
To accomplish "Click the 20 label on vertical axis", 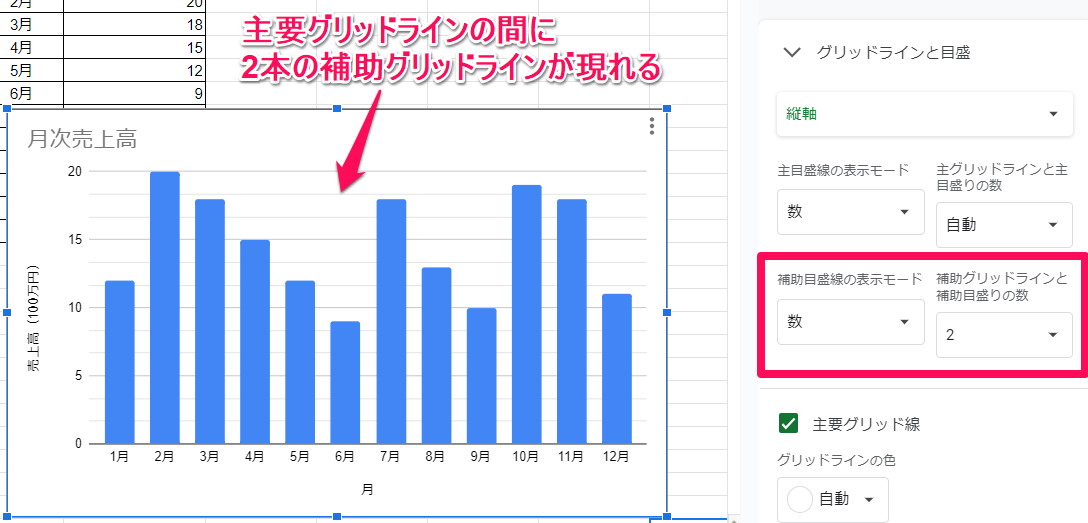I will click(76, 171).
